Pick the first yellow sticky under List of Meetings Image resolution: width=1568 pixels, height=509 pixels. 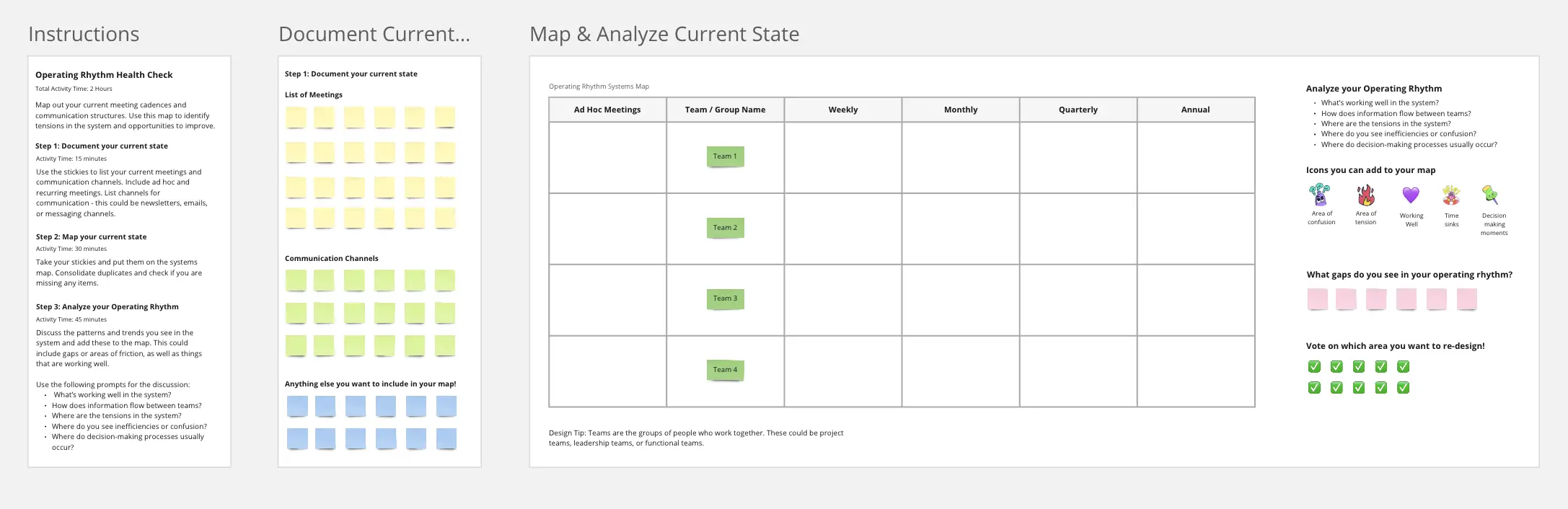pos(296,117)
